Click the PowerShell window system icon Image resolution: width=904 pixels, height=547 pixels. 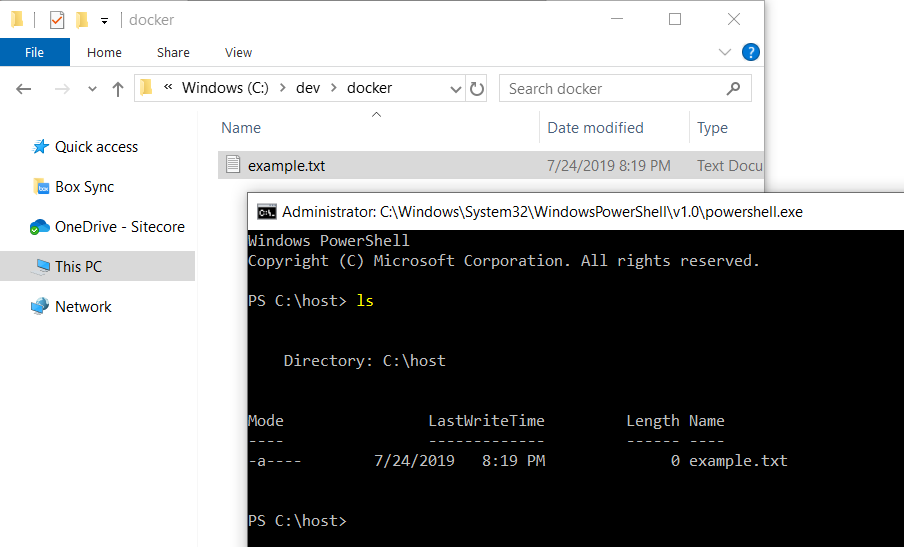(266, 212)
